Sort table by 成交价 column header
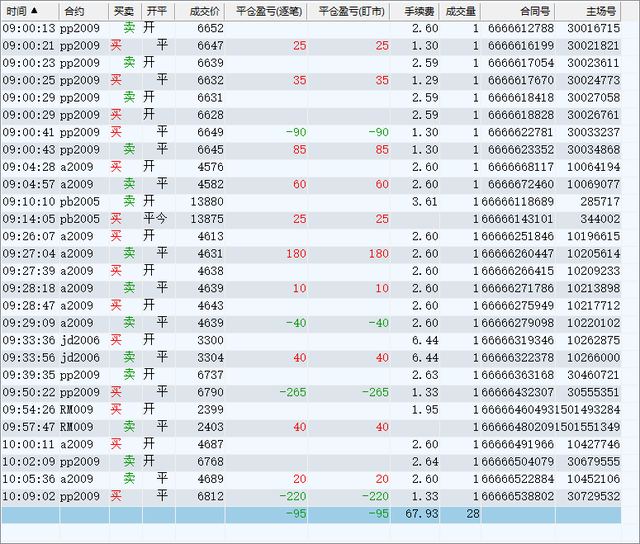640x544 pixels. point(203,12)
